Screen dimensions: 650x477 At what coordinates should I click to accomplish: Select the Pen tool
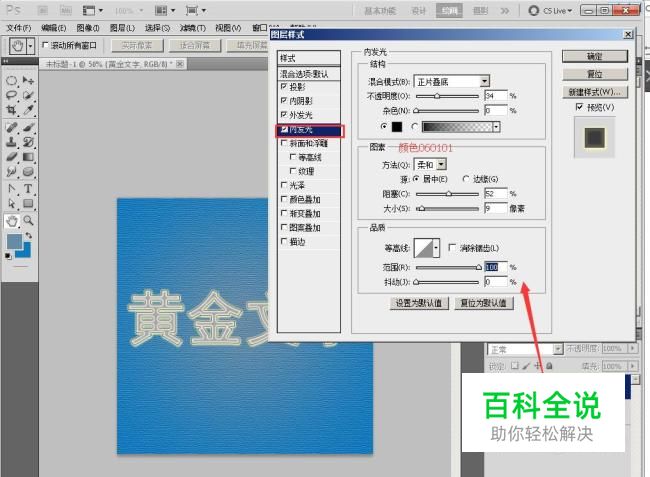tap(11, 189)
